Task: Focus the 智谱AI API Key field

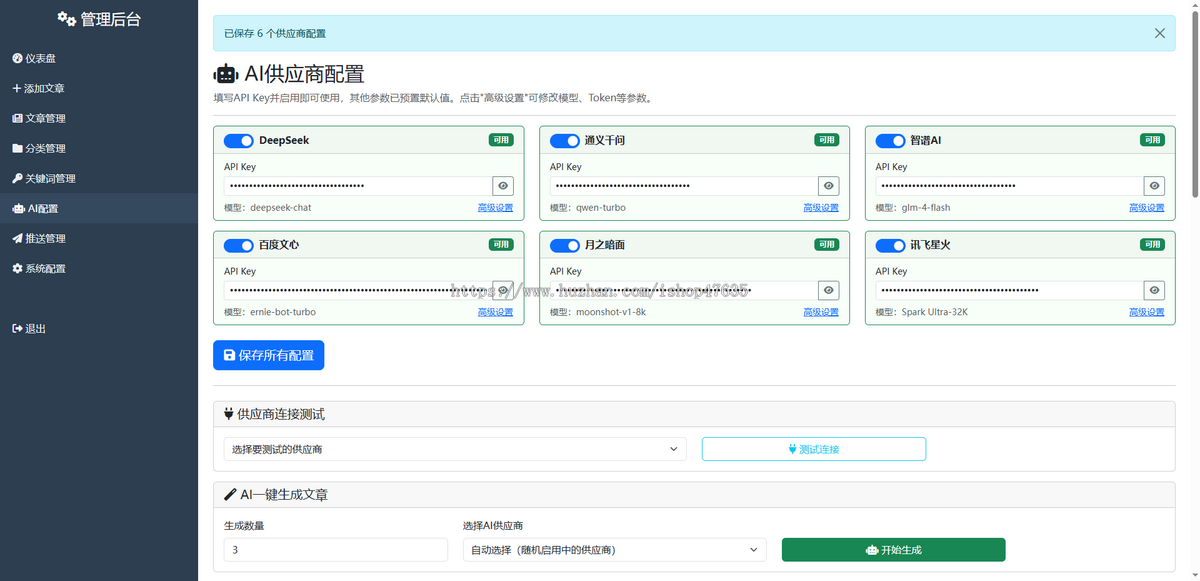Action: click(x=1010, y=186)
